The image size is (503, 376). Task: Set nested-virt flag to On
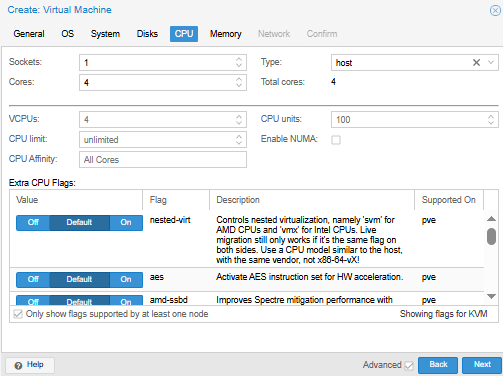coord(126,223)
